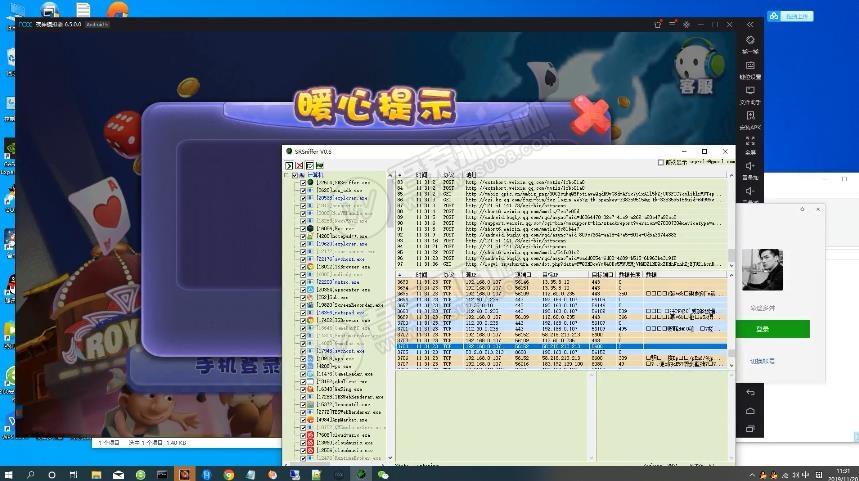Click the settings icon in WeChat login window
Viewport: 859px width, 481px height.
click(803, 209)
